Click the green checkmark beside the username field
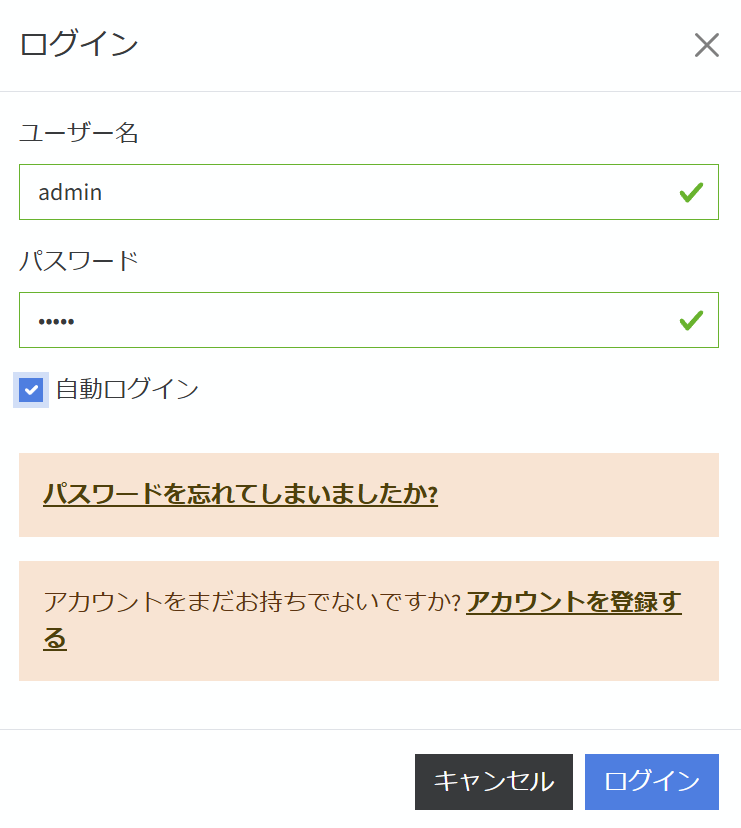This screenshot has width=741, height=828. coord(689,192)
